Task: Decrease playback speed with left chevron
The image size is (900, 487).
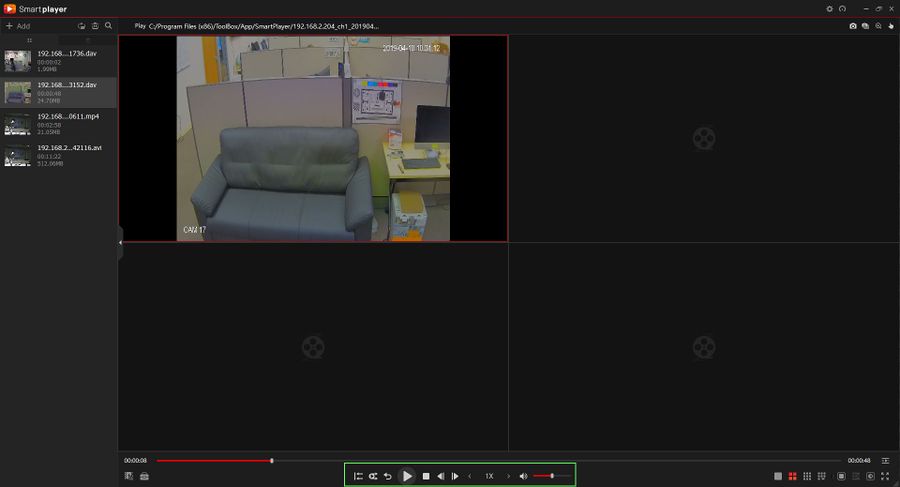Action: [x=470, y=476]
